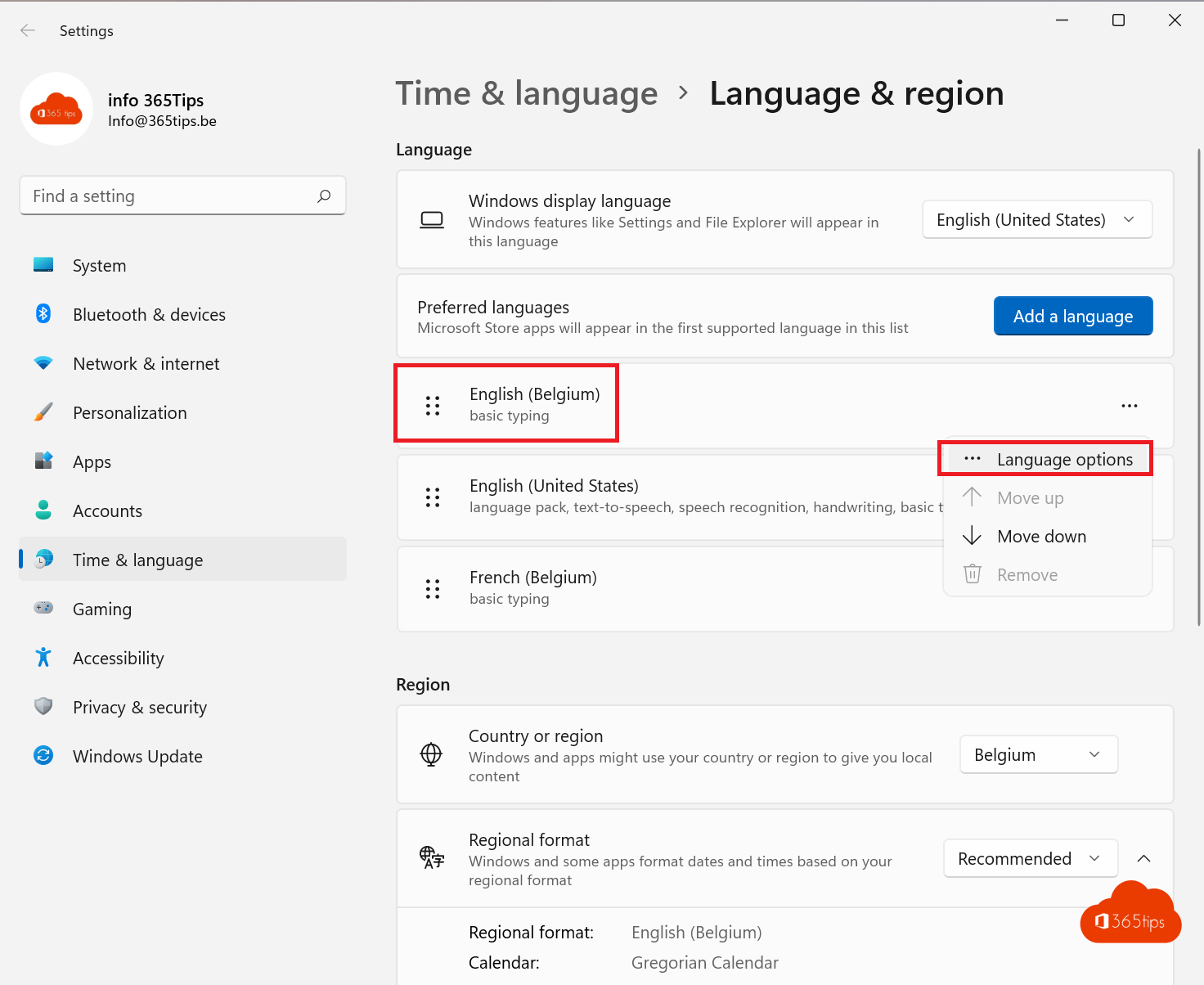The width and height of the screenshot is (1204, 985).
Task: Click the back arrow in Settings header
Action: [x=28, y=31]
